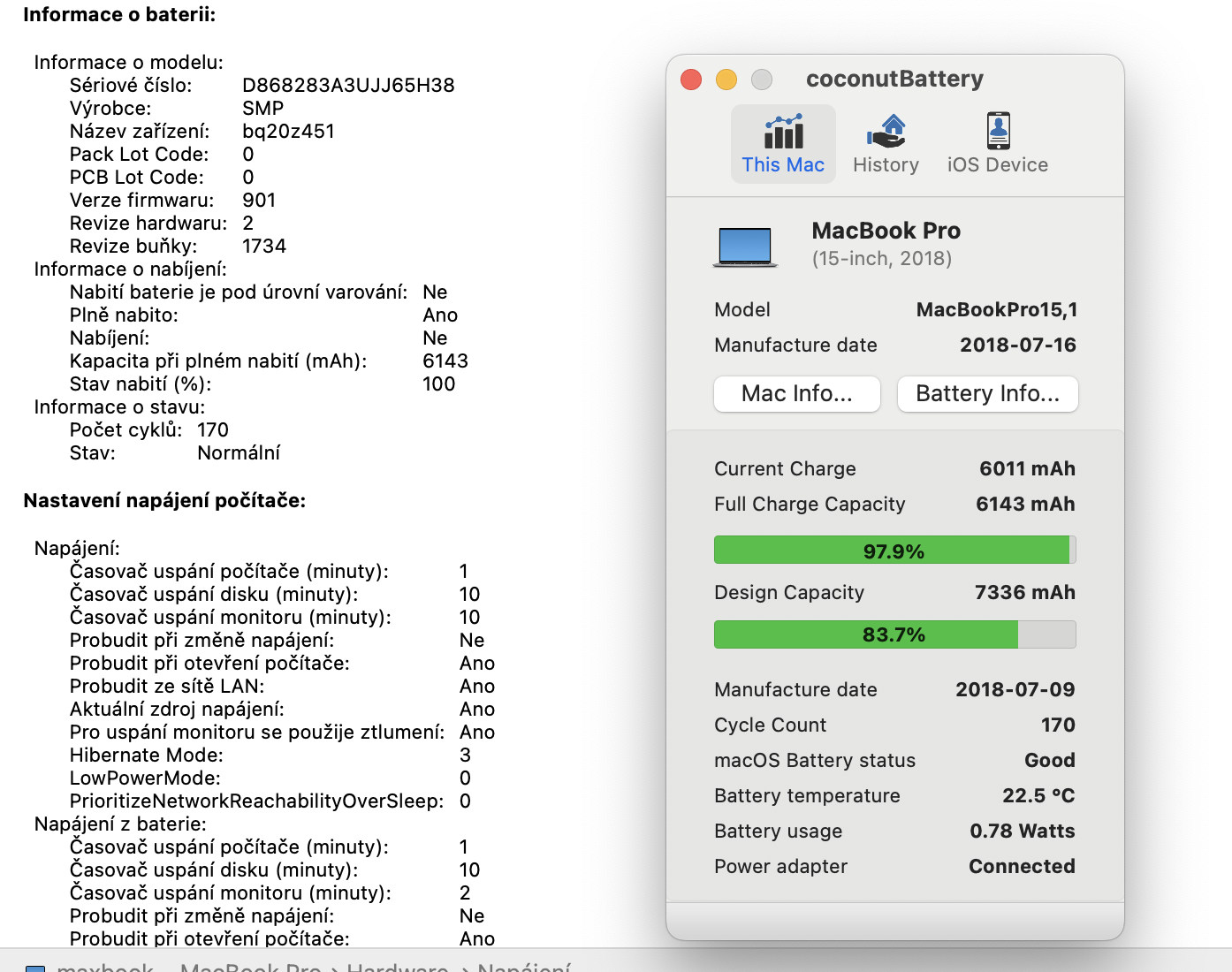Select the "PCB Lot Code:" label
The width and height of the screenshot is (1232, 972).
tap(137, 177)
